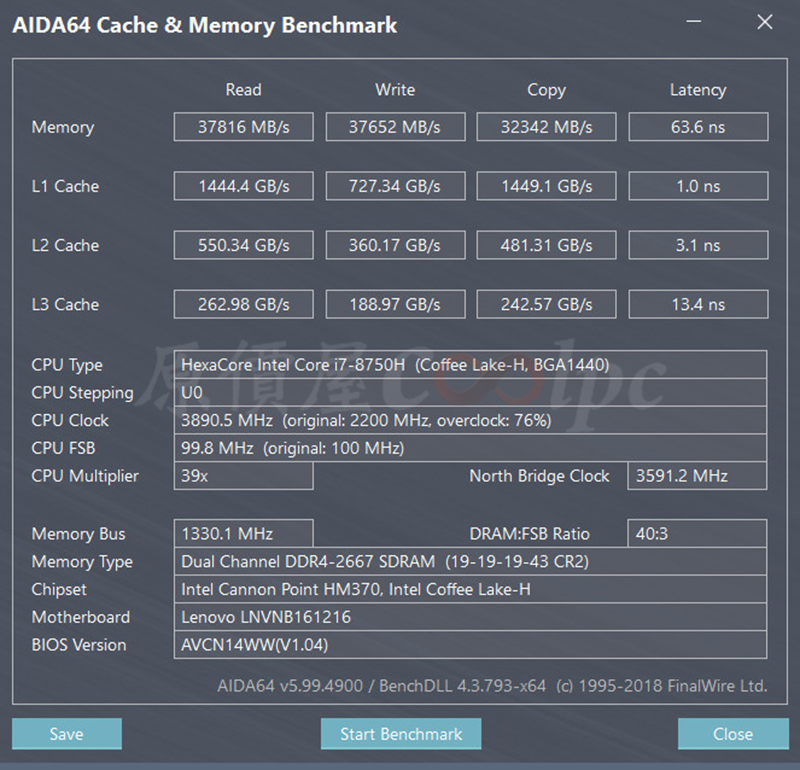800x770 pixels.
Task: Select the L3 Cache Copy value
Action: [x=546, y=304]
